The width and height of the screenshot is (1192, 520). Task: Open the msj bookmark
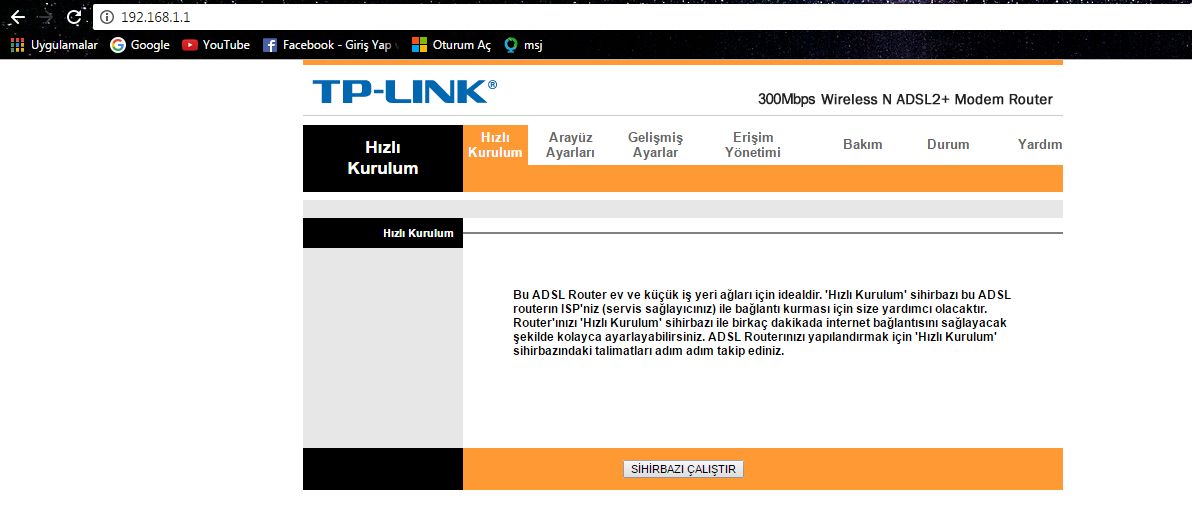tap(524, 45)
